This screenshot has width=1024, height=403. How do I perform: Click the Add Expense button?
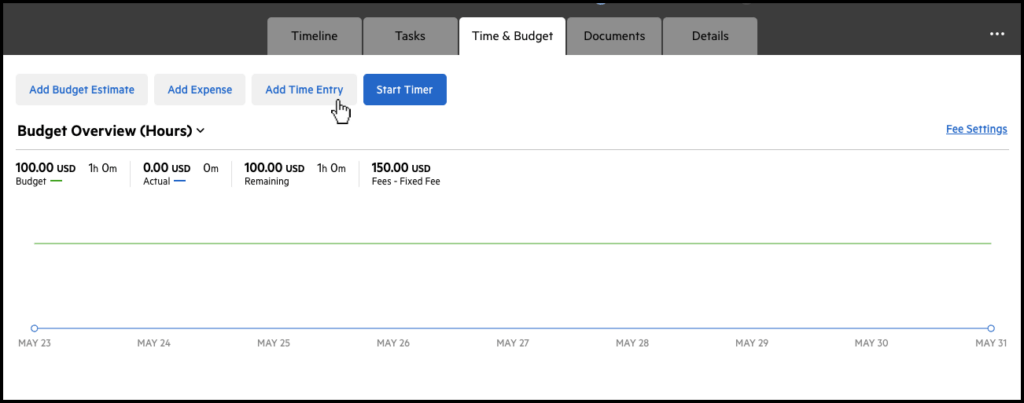click(x=199, y=89)
